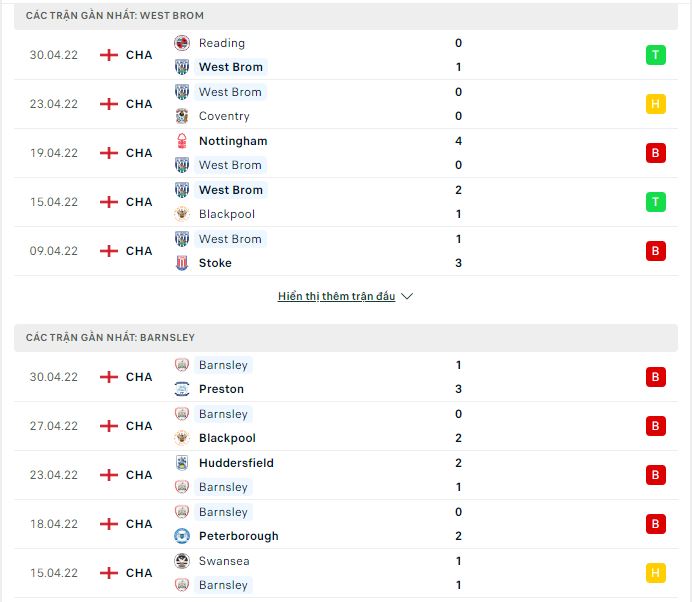Click the Huddersfield club crest icon
Image resolution: width=692 pixels, height=602 pixels.
[182, 463]
